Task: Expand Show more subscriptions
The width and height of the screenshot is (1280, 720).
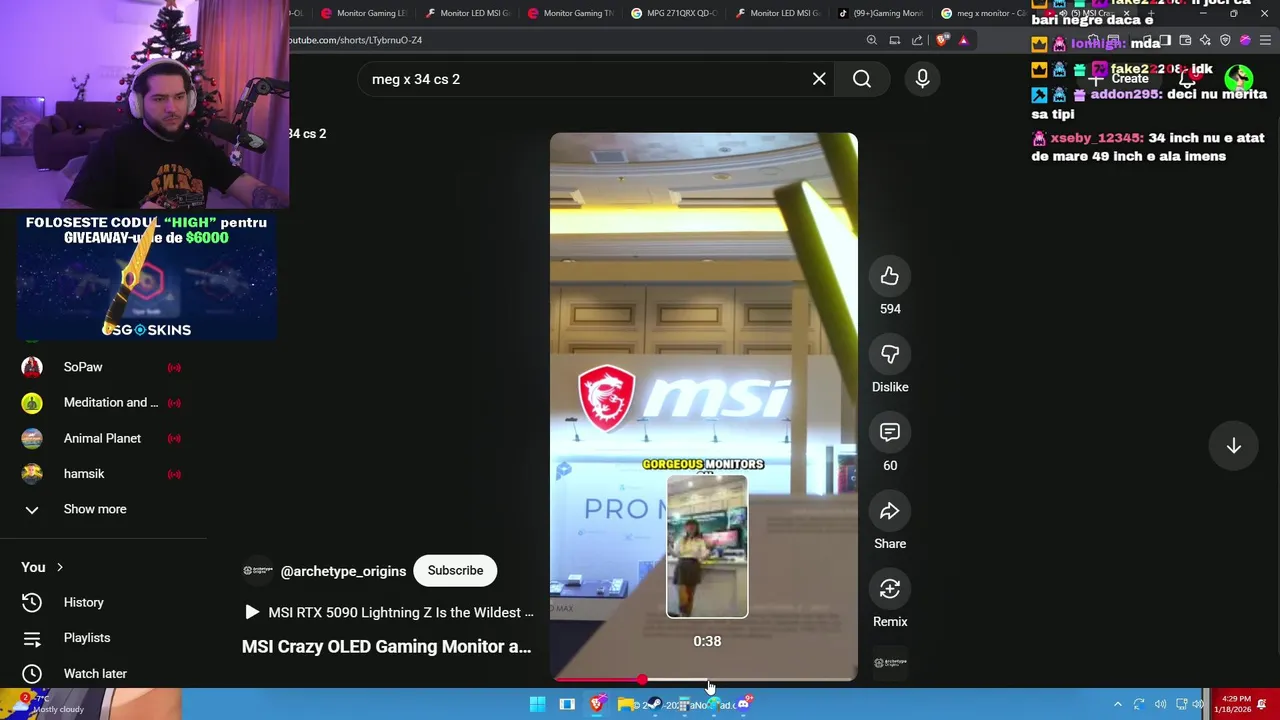Action: pos(95,509)
